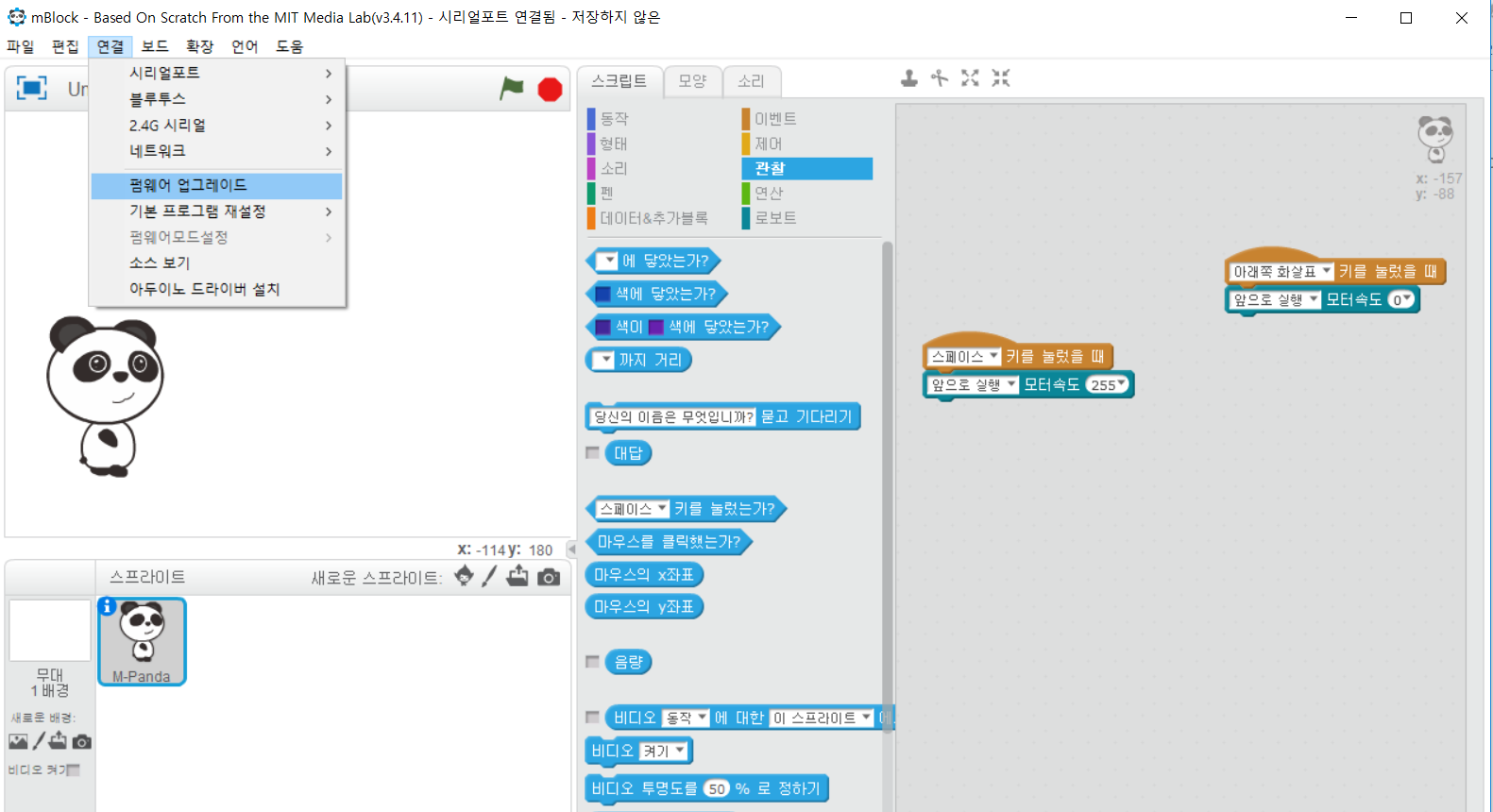1493x812 pixels.
Task: Select the grow sprite icon
Action: click(x=970, y=78)
